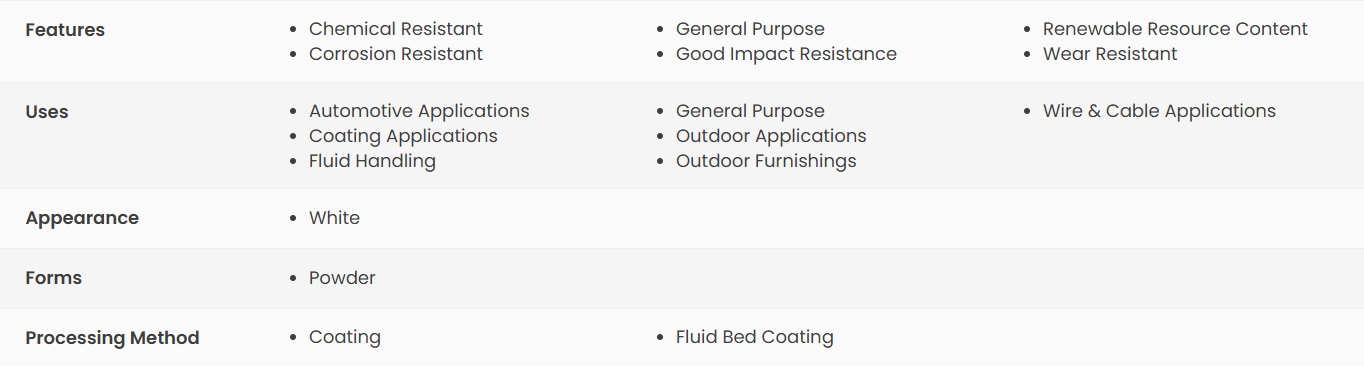Click the Chemical Resistant feature entry
Image resolution: width=1364 pixels, height=391 pixels.
click(x=396, y=29)
